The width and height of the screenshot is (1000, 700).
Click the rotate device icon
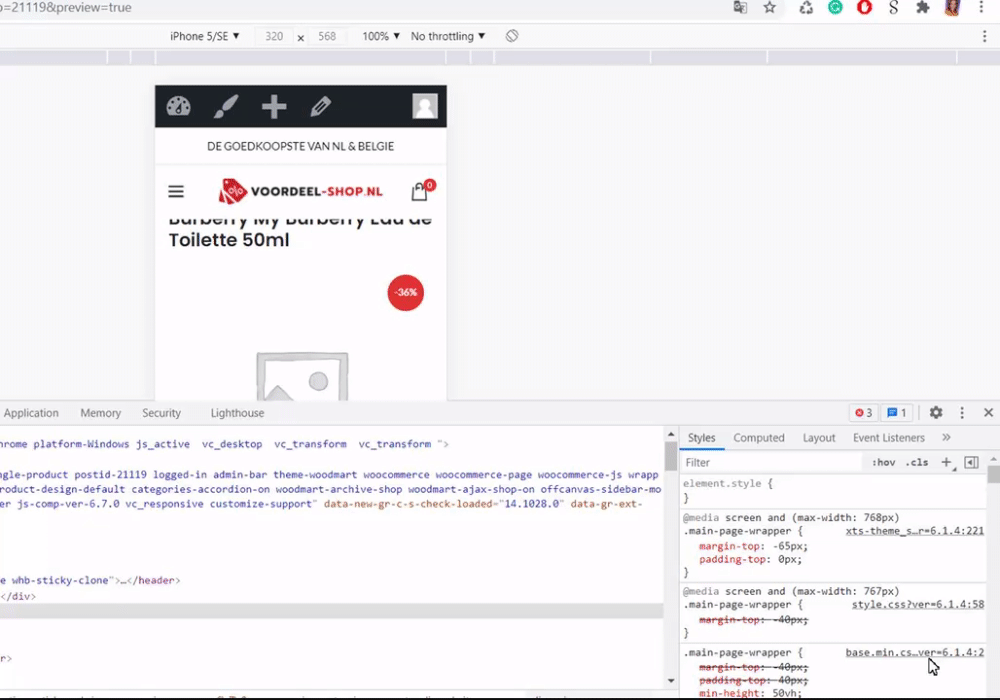point(512,36)
